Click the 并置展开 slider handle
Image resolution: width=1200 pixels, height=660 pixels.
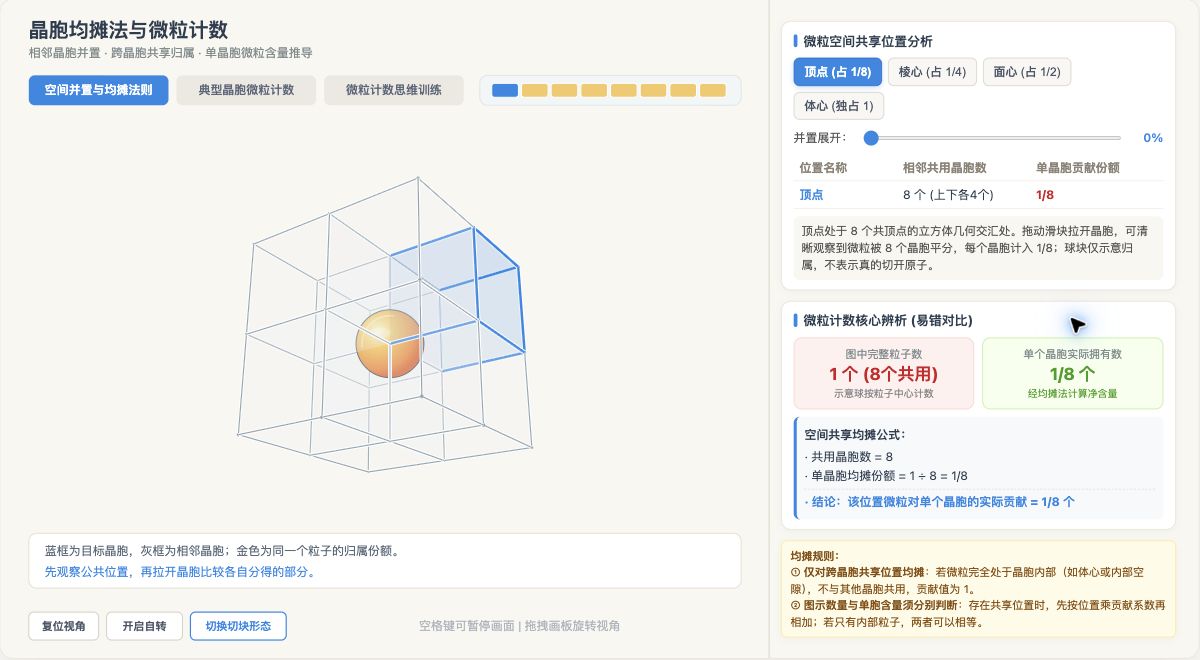coord(871,138)
